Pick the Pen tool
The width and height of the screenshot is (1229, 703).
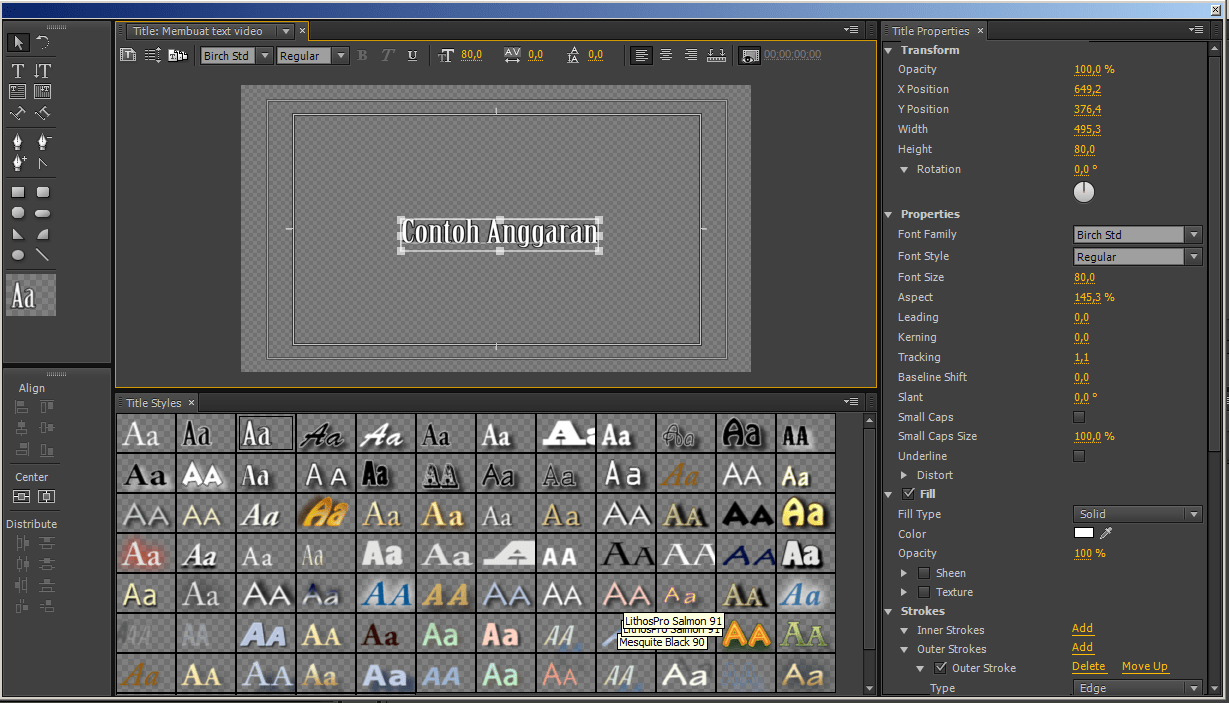[x=17, y=142]
